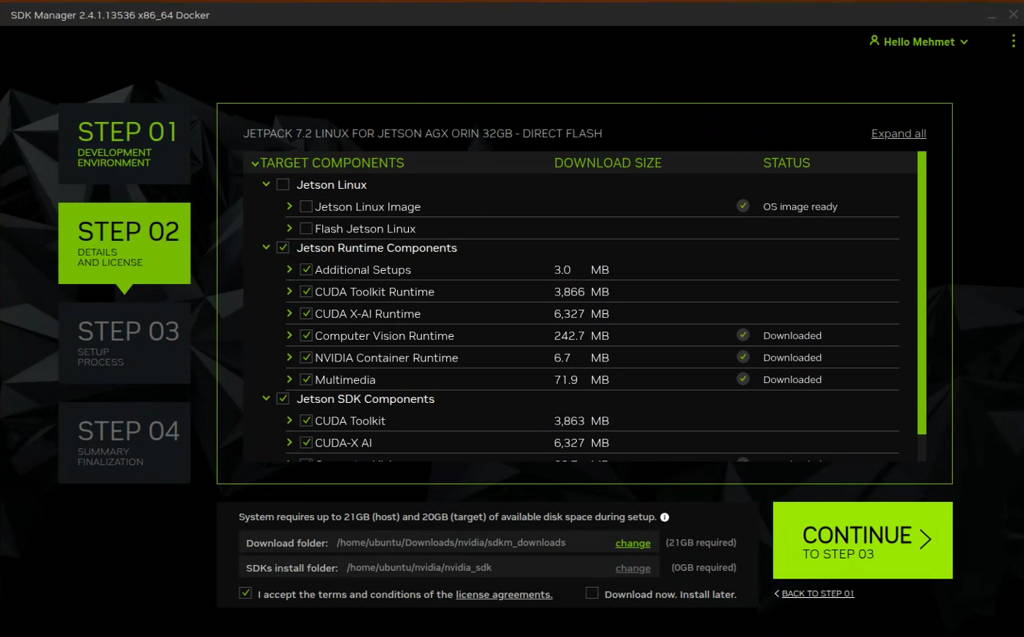
Task: Click the Multimedia downloaded status icon
Action: coord(743,379)
